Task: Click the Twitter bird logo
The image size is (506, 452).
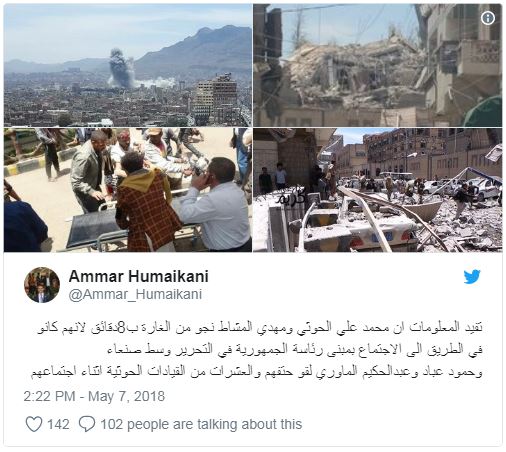Action: pos(472,277)
